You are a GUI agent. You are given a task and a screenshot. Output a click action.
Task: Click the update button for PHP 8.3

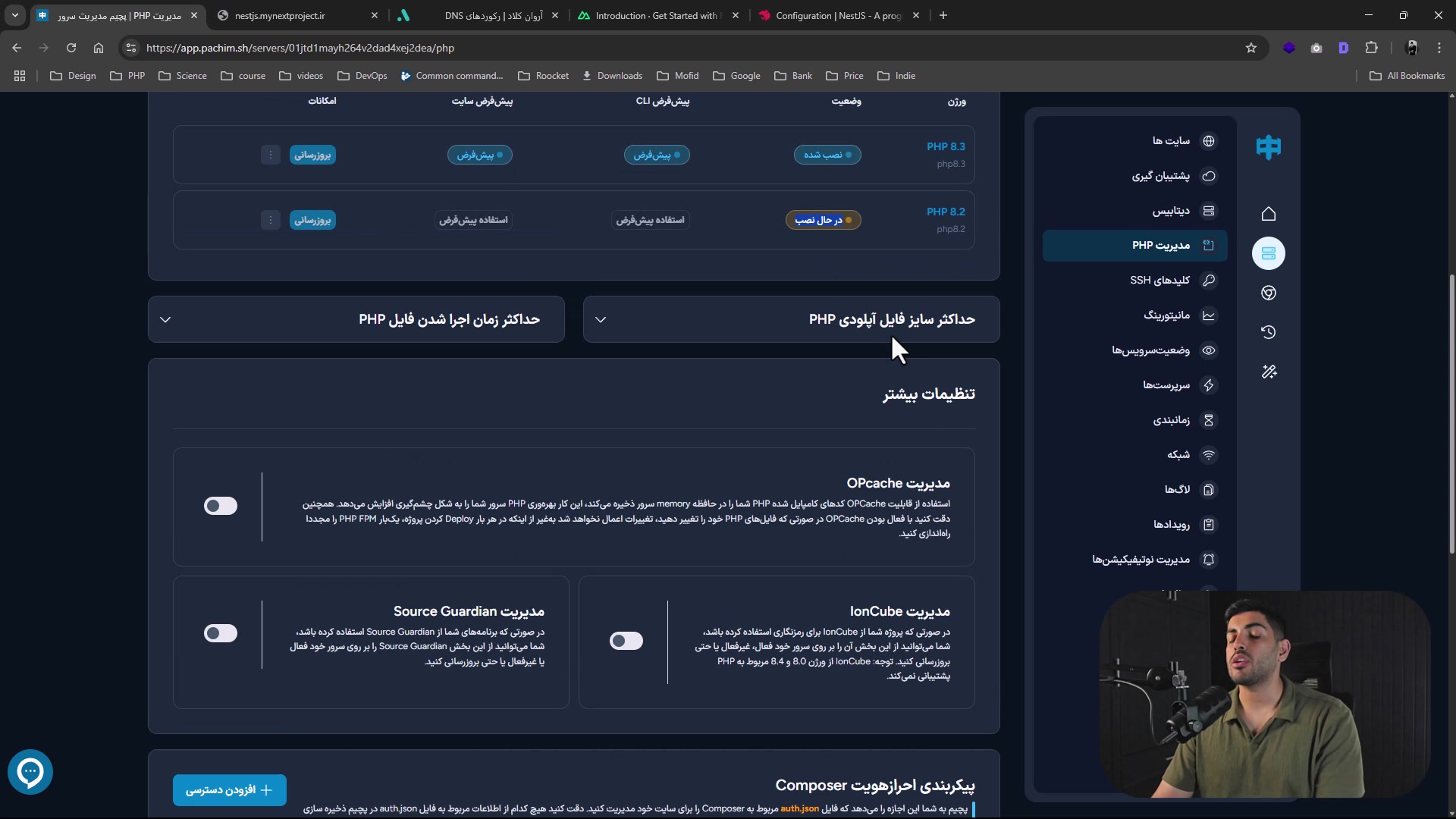312,155
